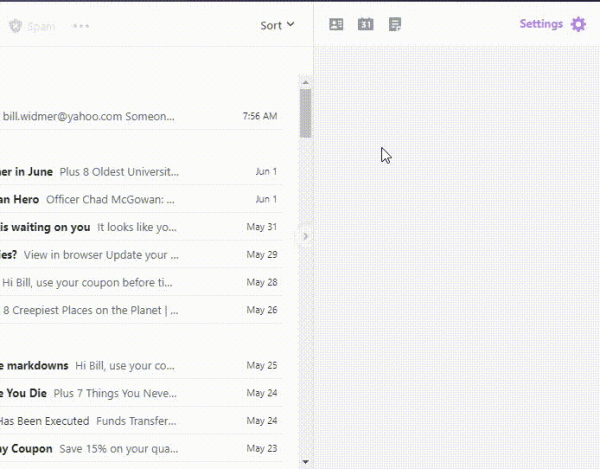Open the Sort dropdown
600x469 pixels.
(277, 25)
